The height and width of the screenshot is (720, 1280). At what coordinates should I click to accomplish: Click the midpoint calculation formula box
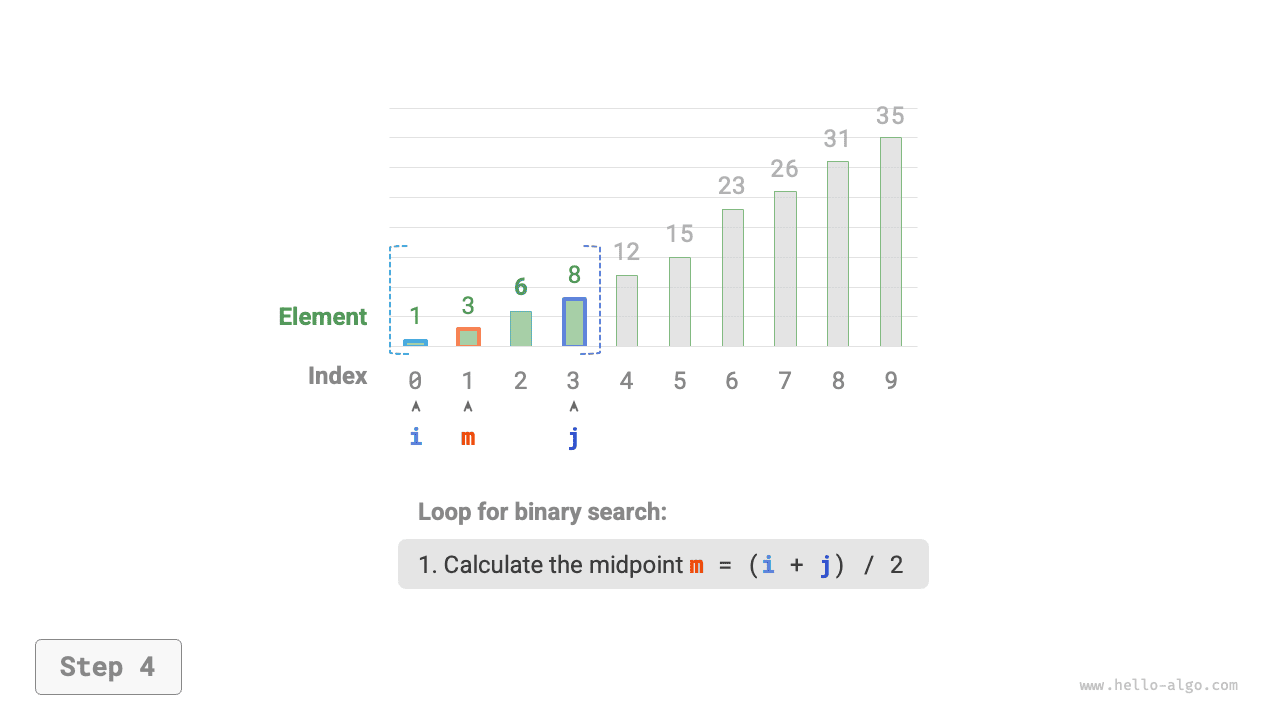click(663, 564)
